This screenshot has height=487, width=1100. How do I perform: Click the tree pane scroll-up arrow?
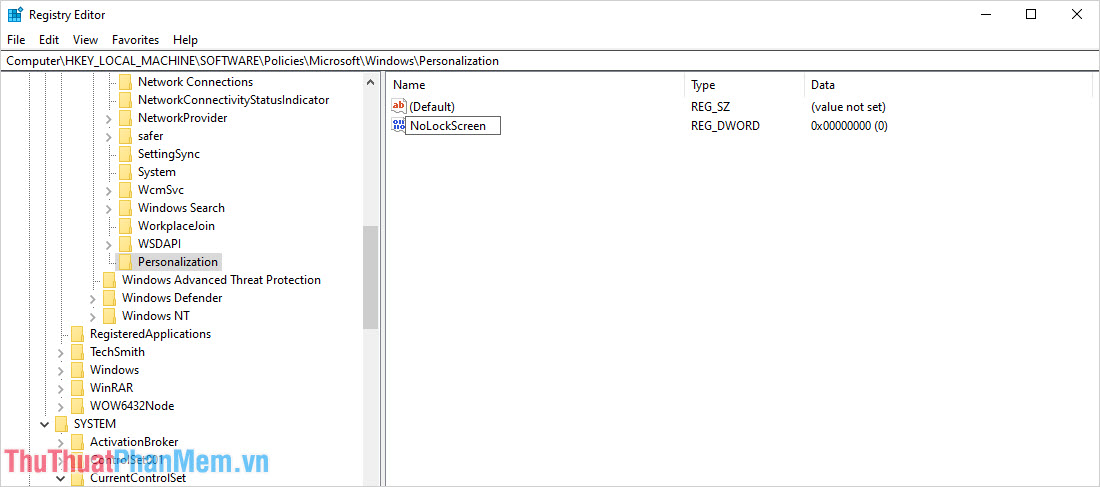pos(370,82)
